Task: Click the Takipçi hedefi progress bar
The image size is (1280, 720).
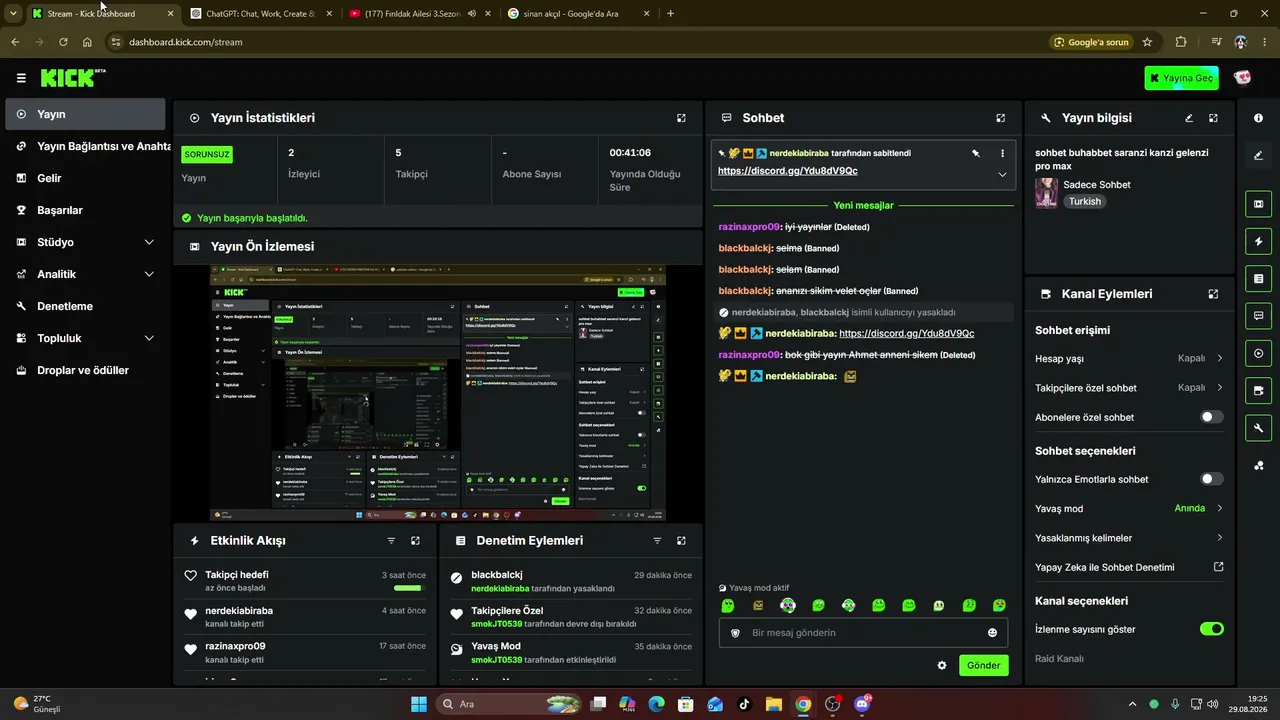Action: tap(408, 588)
